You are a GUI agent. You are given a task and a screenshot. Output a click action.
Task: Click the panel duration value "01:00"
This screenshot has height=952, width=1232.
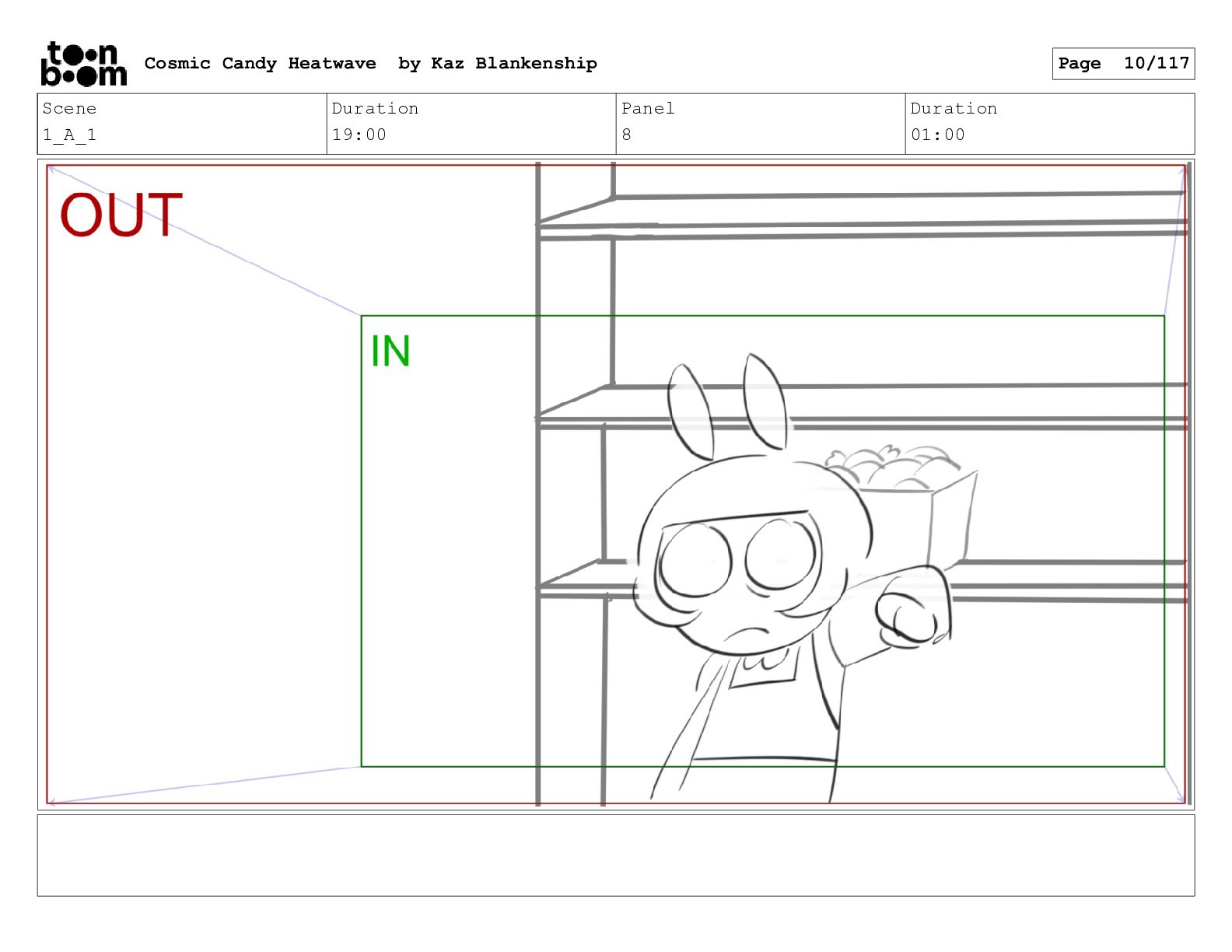point(938,135)
